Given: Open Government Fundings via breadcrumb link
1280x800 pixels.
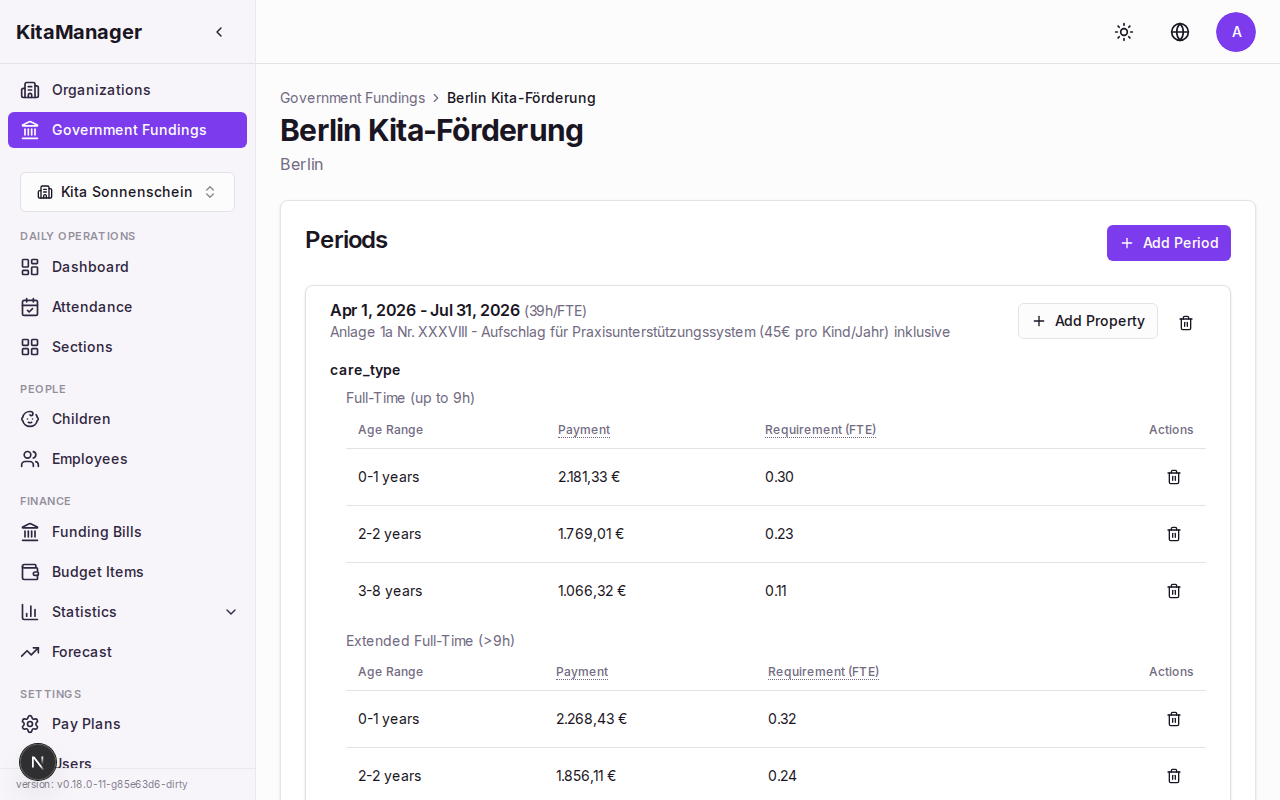Looking at the screenshot, I should click(x=353, y=97).
